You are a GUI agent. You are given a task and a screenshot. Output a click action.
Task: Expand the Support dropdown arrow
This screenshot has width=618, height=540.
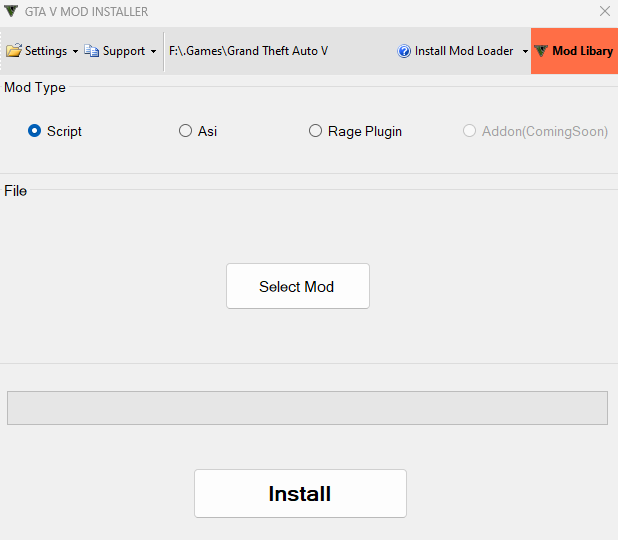click(x=153, y=51)
